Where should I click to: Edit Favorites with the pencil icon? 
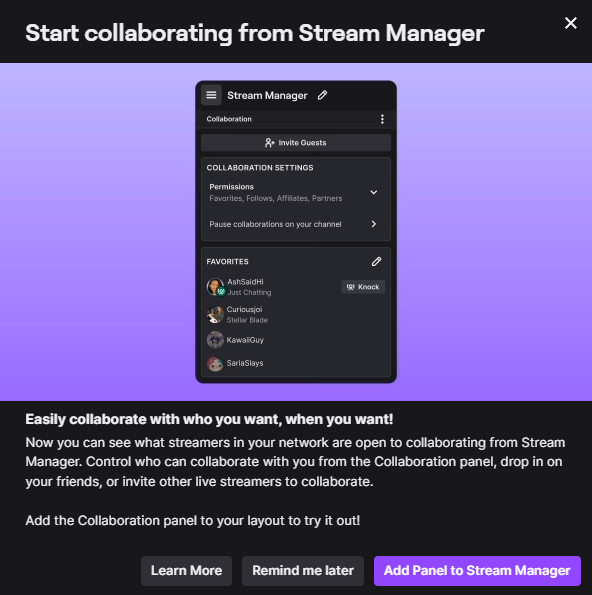pyautogui.click(x=376, y=261)
